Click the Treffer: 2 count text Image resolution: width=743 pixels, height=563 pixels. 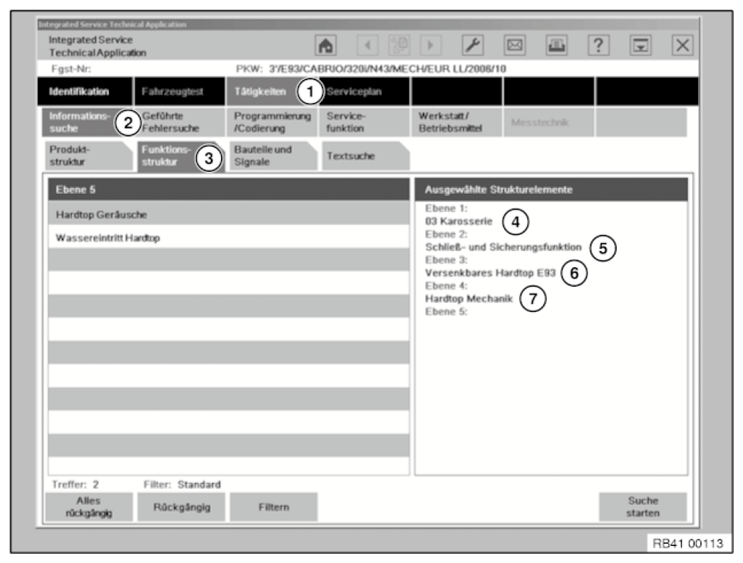[x=75, y=484]
